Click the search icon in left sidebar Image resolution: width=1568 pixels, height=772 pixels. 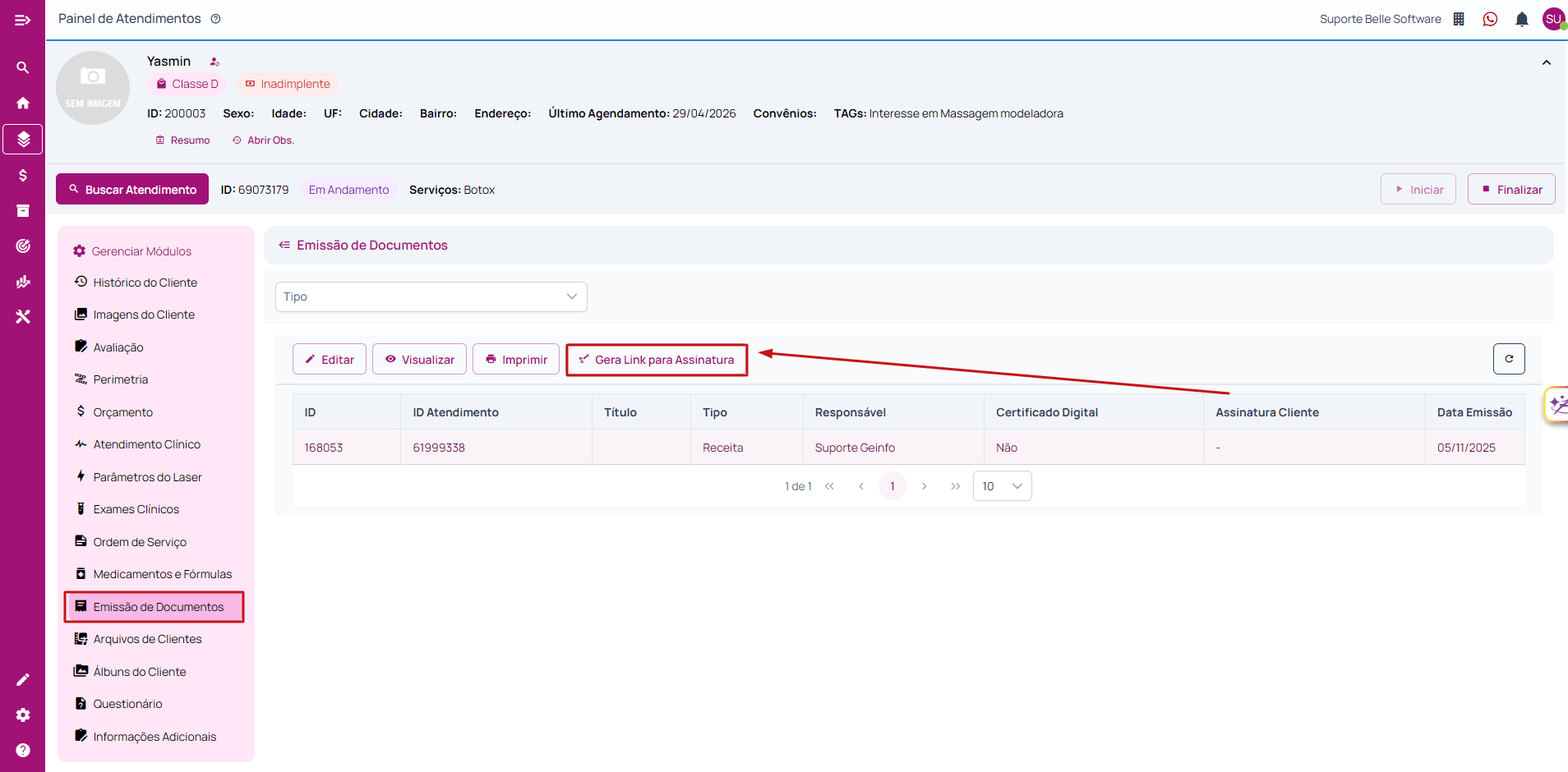tap(23, 67)
